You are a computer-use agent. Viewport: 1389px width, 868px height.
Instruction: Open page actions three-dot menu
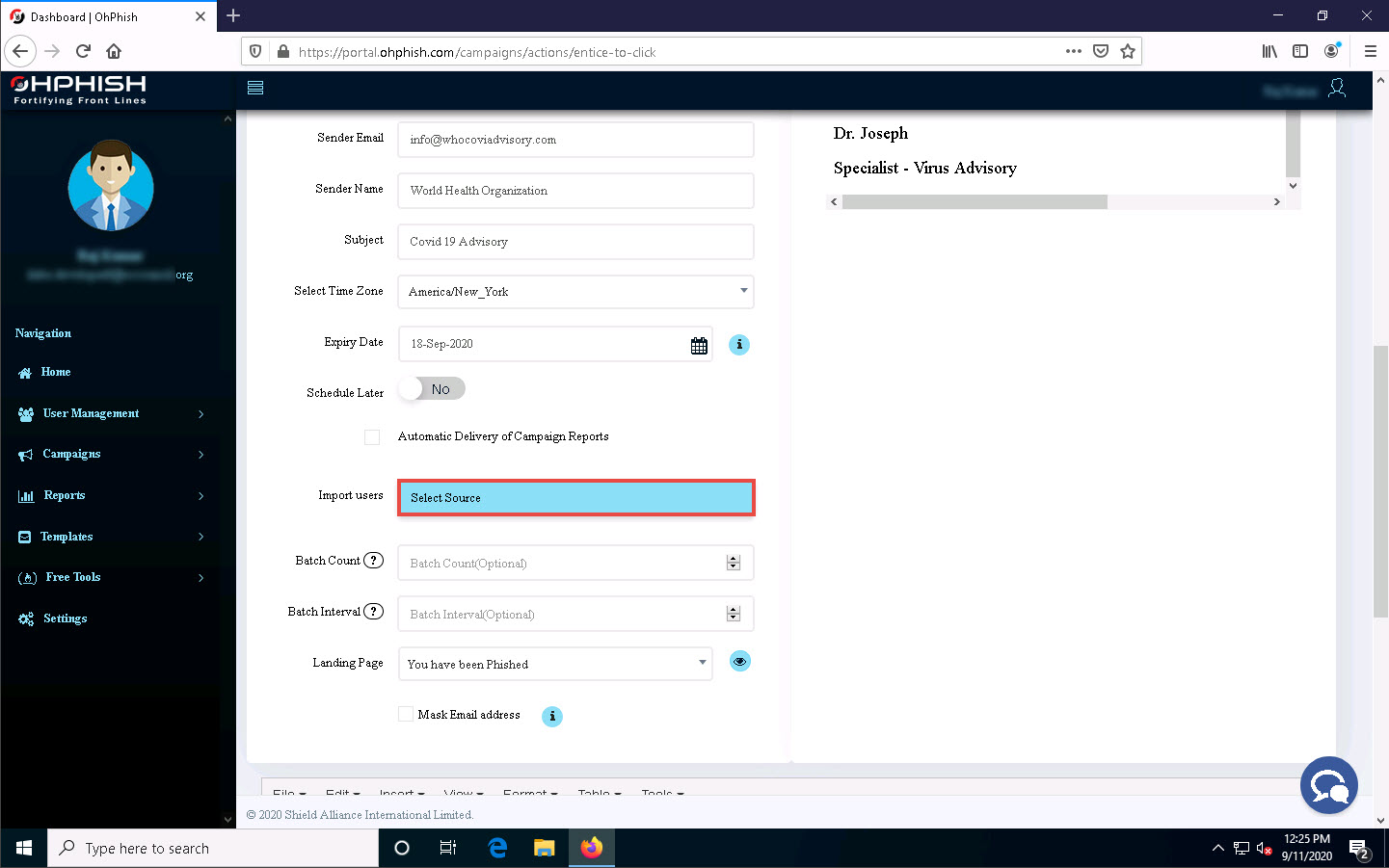[x=1074, y=51]
